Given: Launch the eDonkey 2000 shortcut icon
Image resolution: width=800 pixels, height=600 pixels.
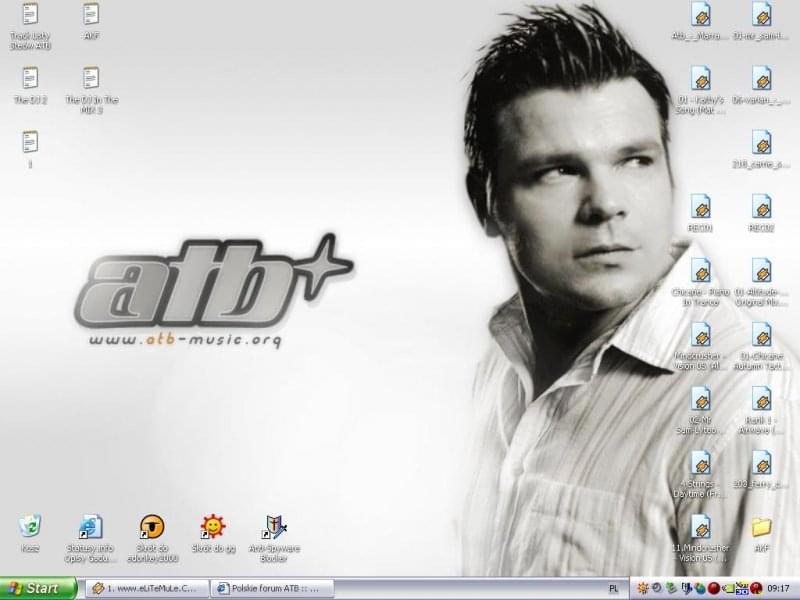Looking at the screenshot, I should click(152, 539).
